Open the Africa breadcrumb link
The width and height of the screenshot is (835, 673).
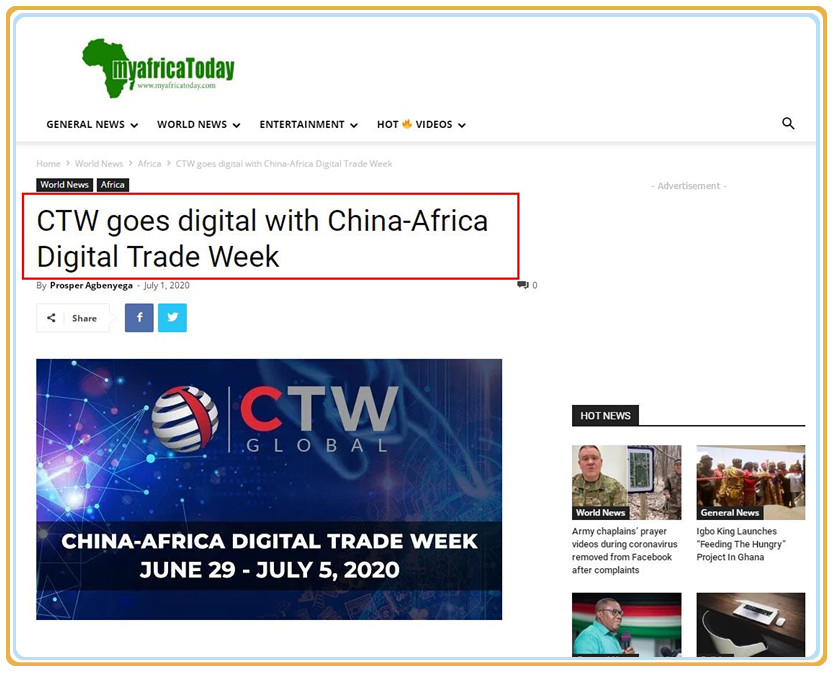149,163
